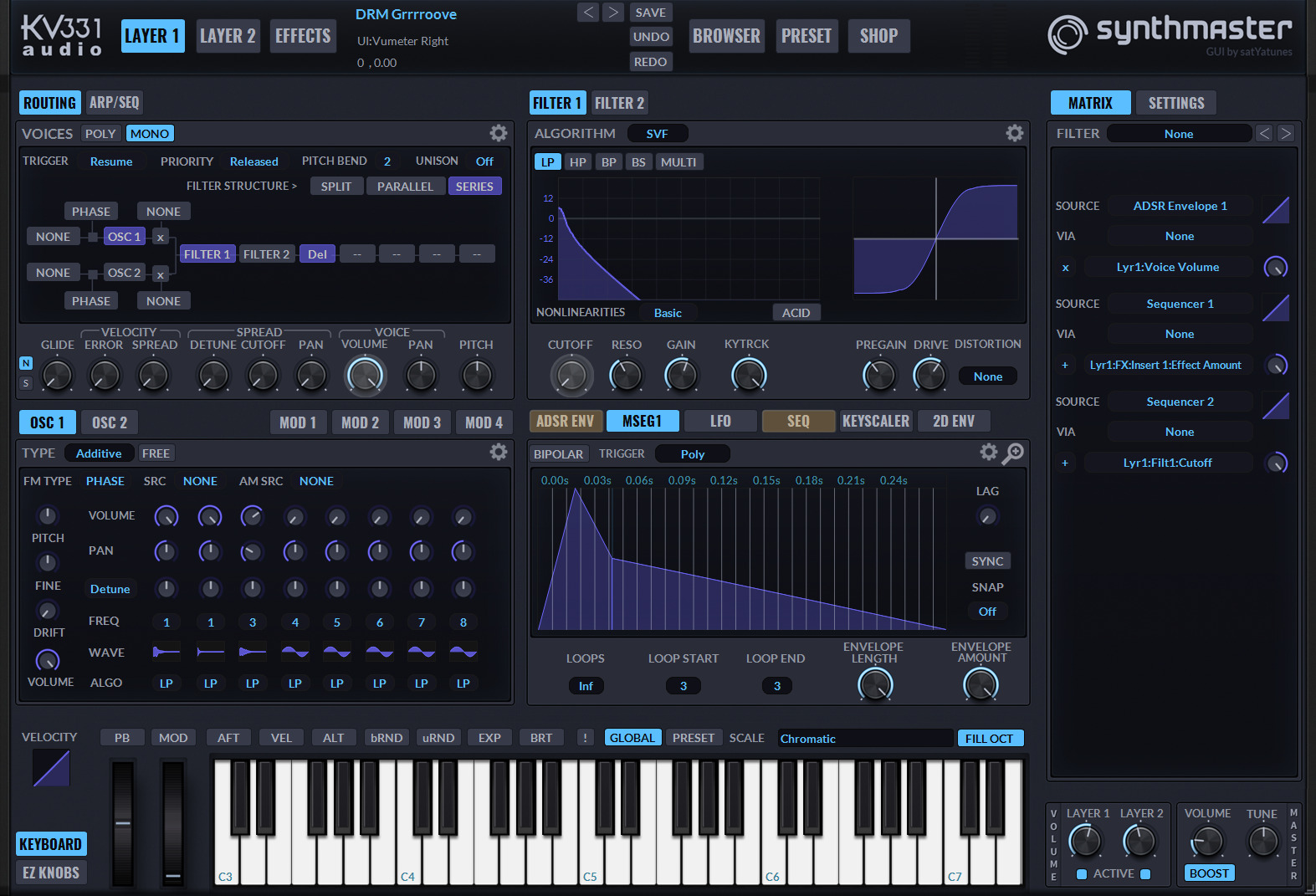The height and width of the screenshot is (896, 1316).
Task: Go to next preset arrow
Action: 613,12
